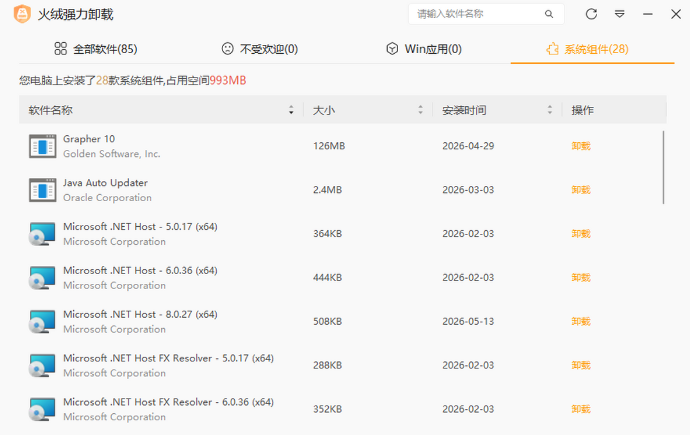Click the 444KB size value
This screenshot has height=435, width=690.
click(327, 278)
